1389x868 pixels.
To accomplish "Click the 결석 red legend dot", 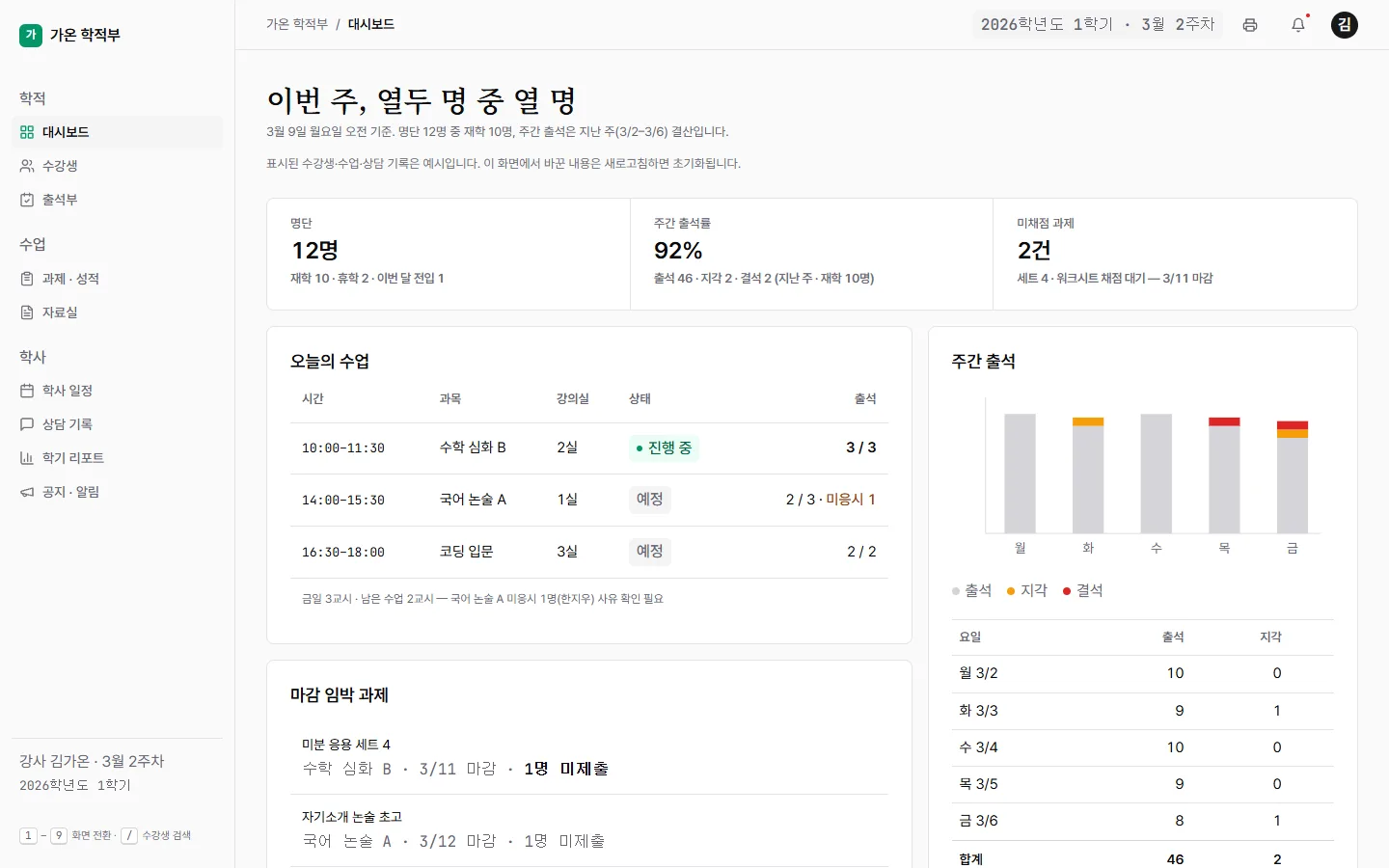I will (1067, 591).
